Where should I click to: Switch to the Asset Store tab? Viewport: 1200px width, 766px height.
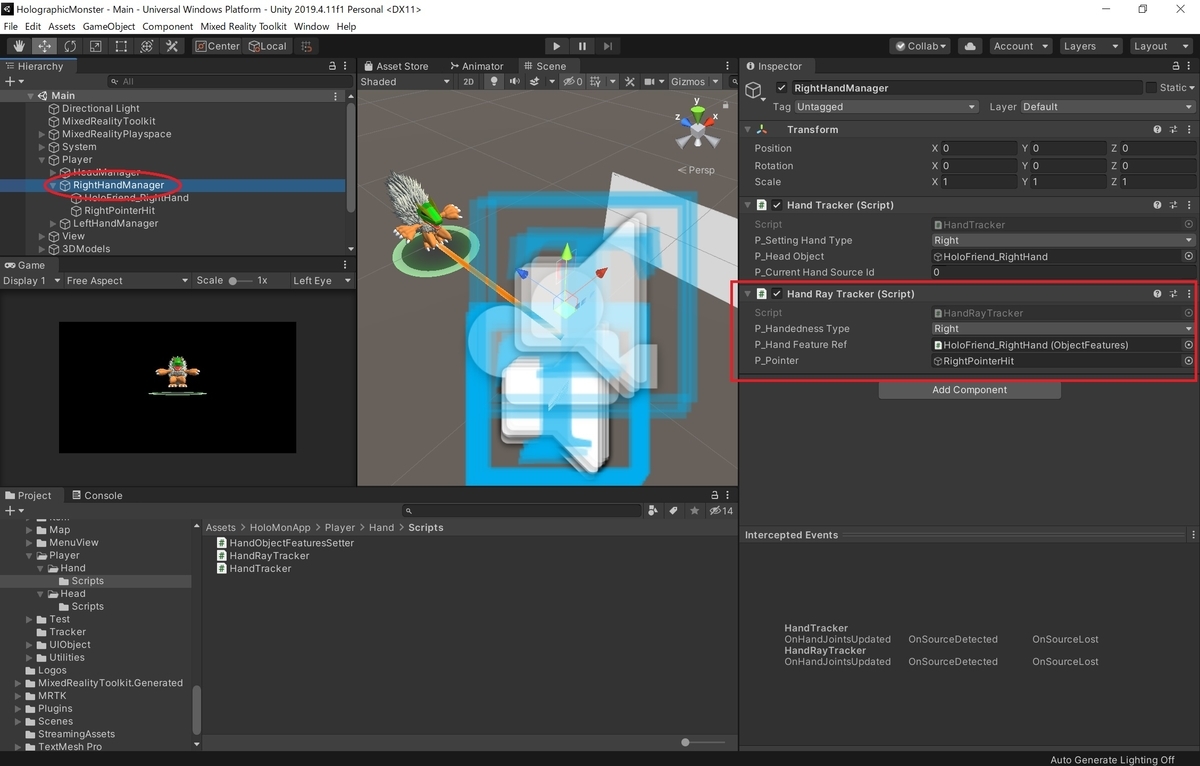coord(395,66)
